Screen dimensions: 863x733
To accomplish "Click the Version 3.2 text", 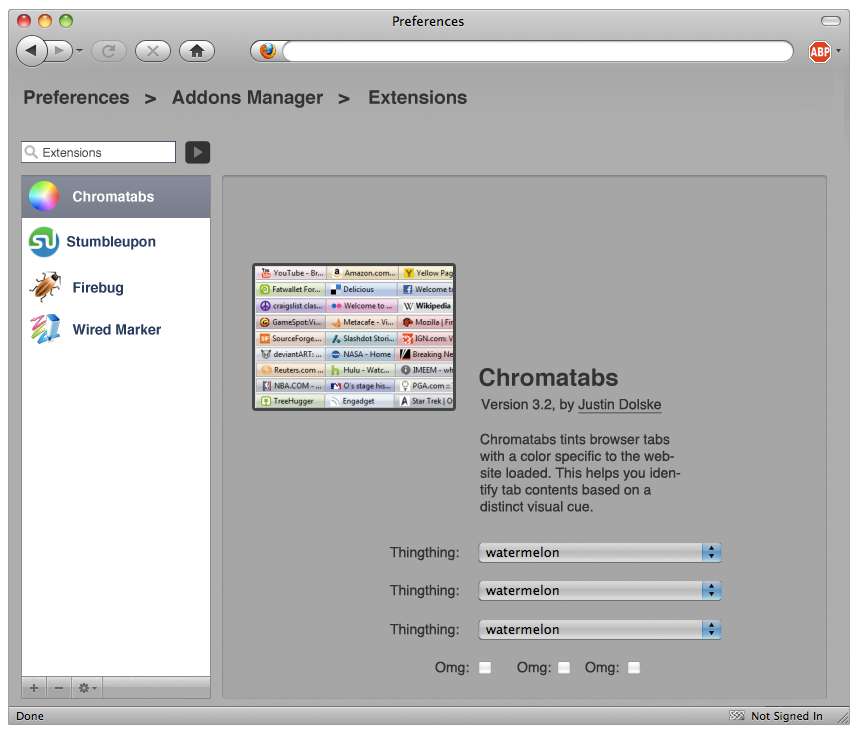I will pos(517,404).
